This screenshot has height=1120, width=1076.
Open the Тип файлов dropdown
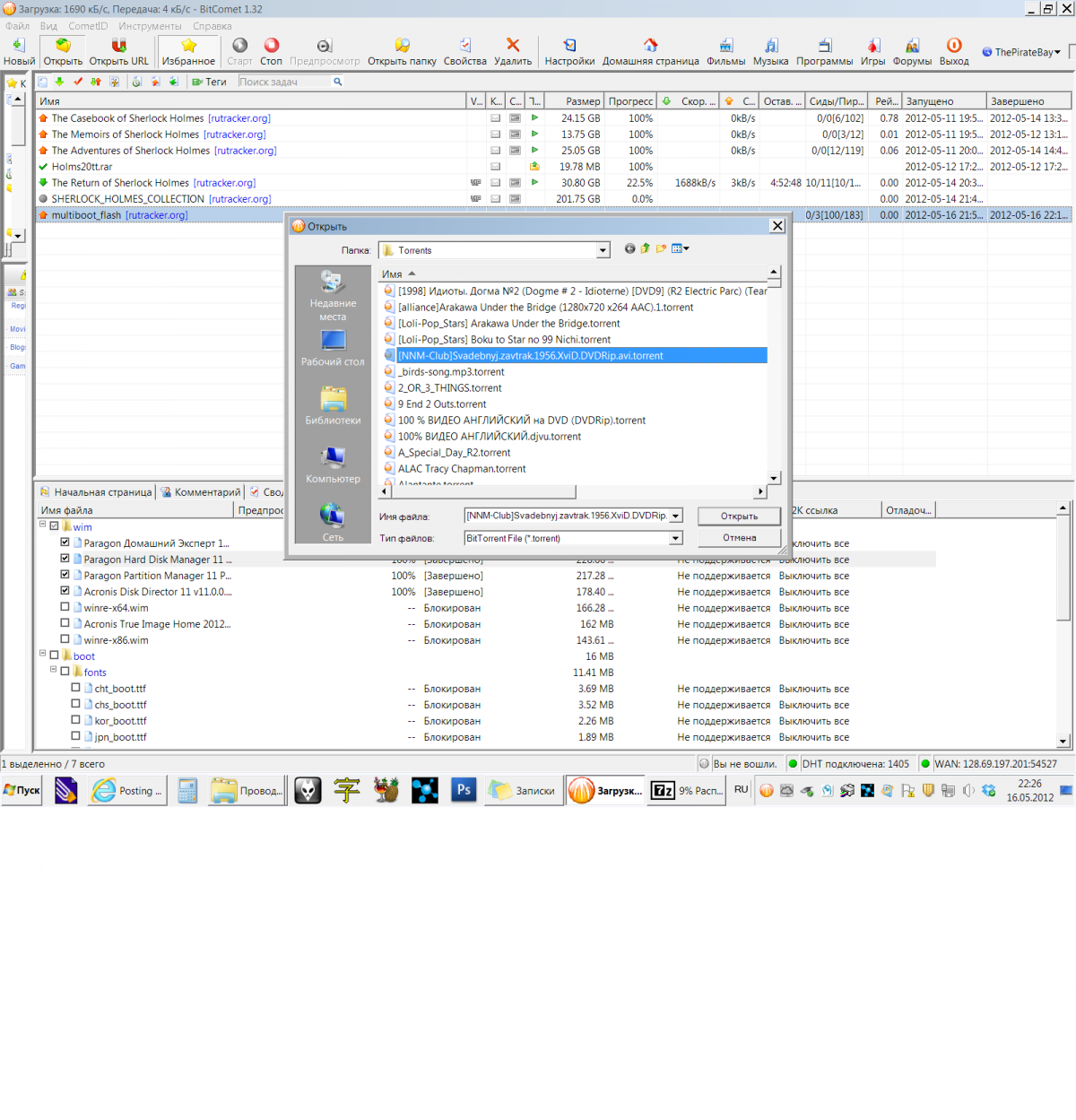[676, 538]
